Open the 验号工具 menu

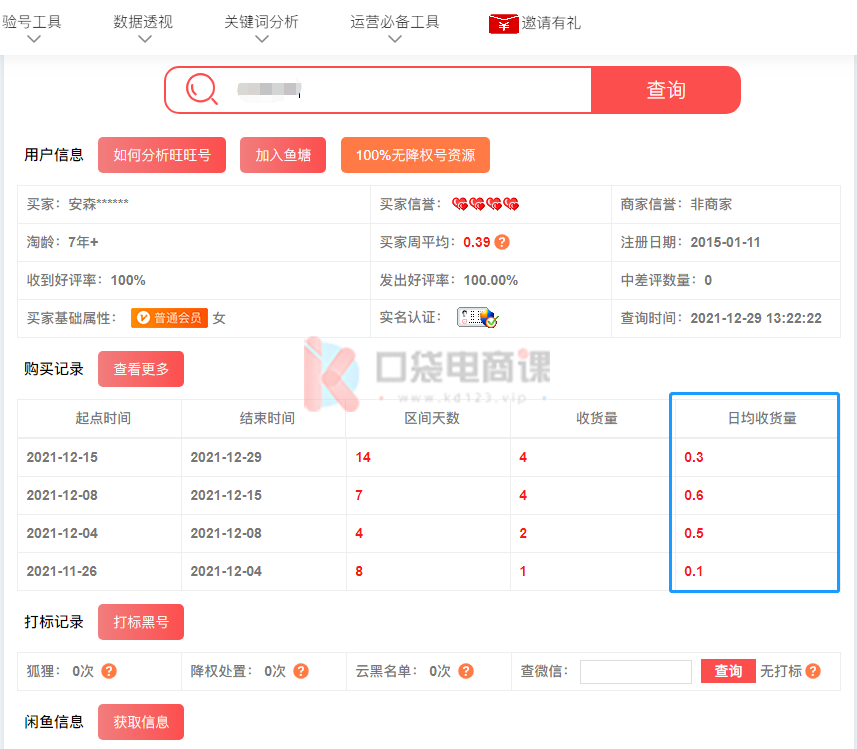(32, 22)
